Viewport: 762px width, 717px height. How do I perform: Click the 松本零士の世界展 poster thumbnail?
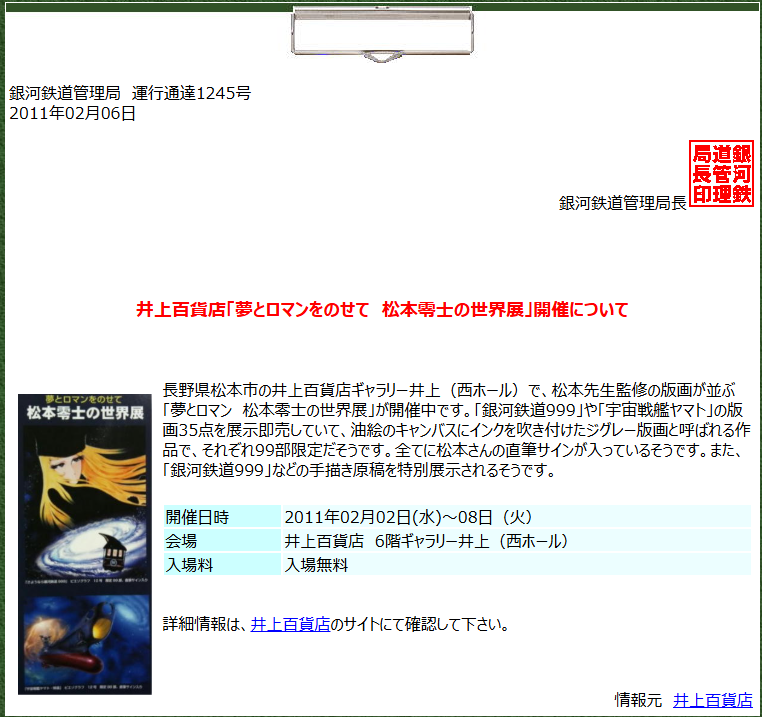pyautogui.click(x=85, y=544)
